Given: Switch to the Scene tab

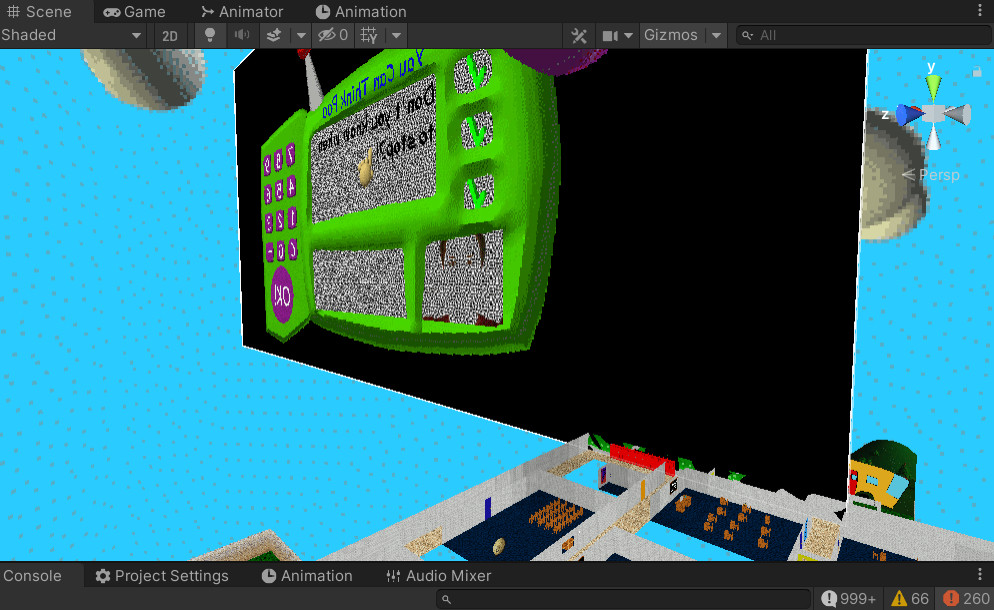Looking at the screenshot, I should [39, 11].
